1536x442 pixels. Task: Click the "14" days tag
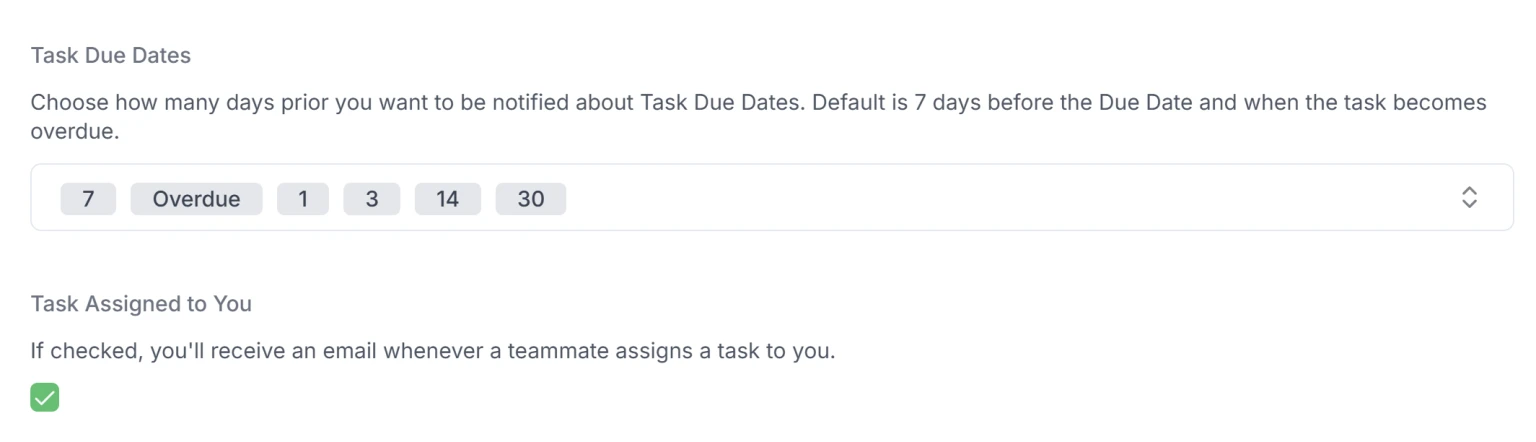[x=447, y=199]
